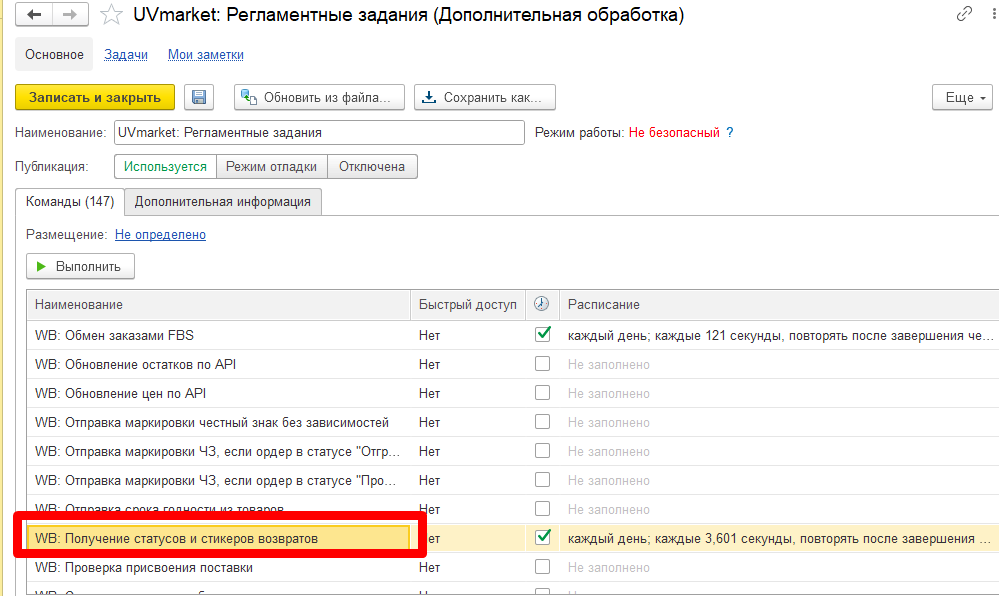Go forward with the right arrow button

(x=70, y=14)
